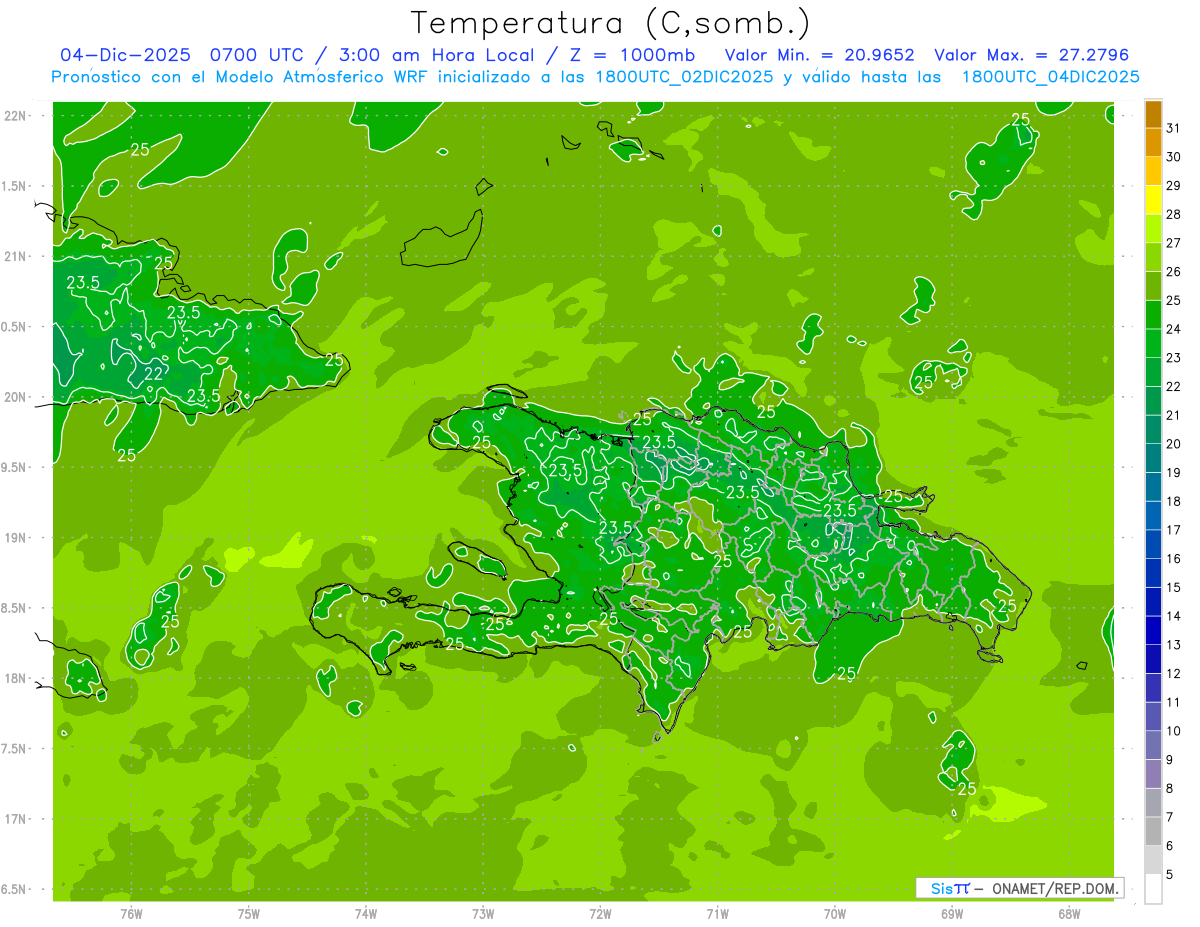Click the orange-brown swatch between 30 and 31
This screenshot has height=927, width=1200.
coord(1153,143)
